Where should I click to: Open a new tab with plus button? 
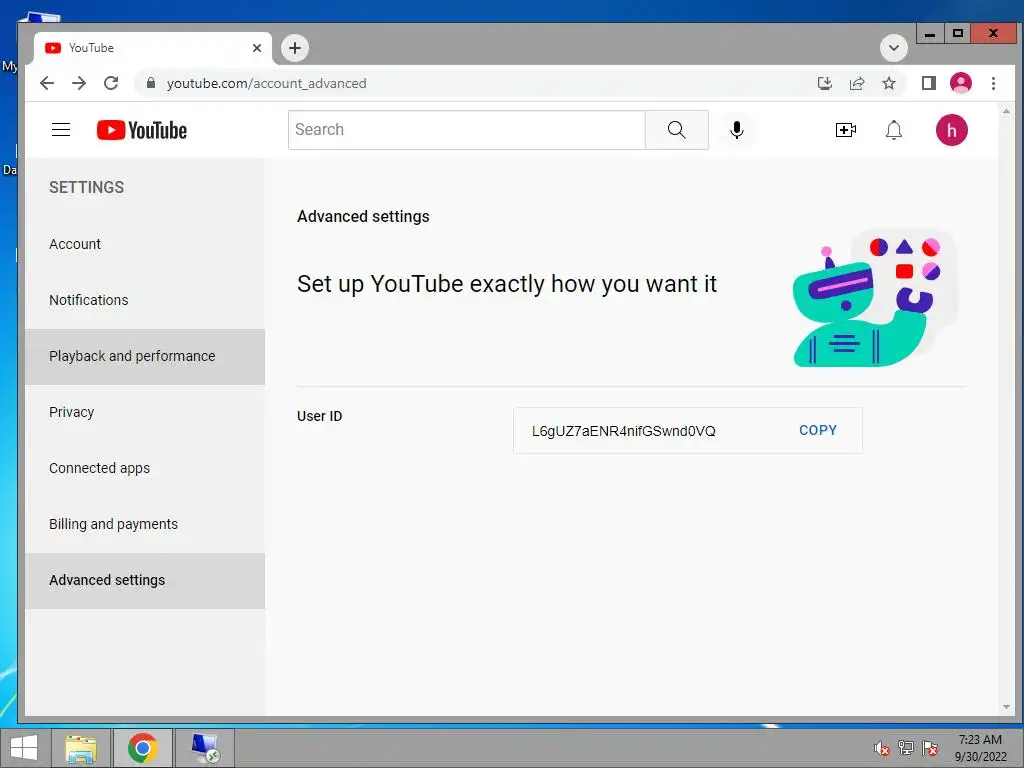[295, 48]
